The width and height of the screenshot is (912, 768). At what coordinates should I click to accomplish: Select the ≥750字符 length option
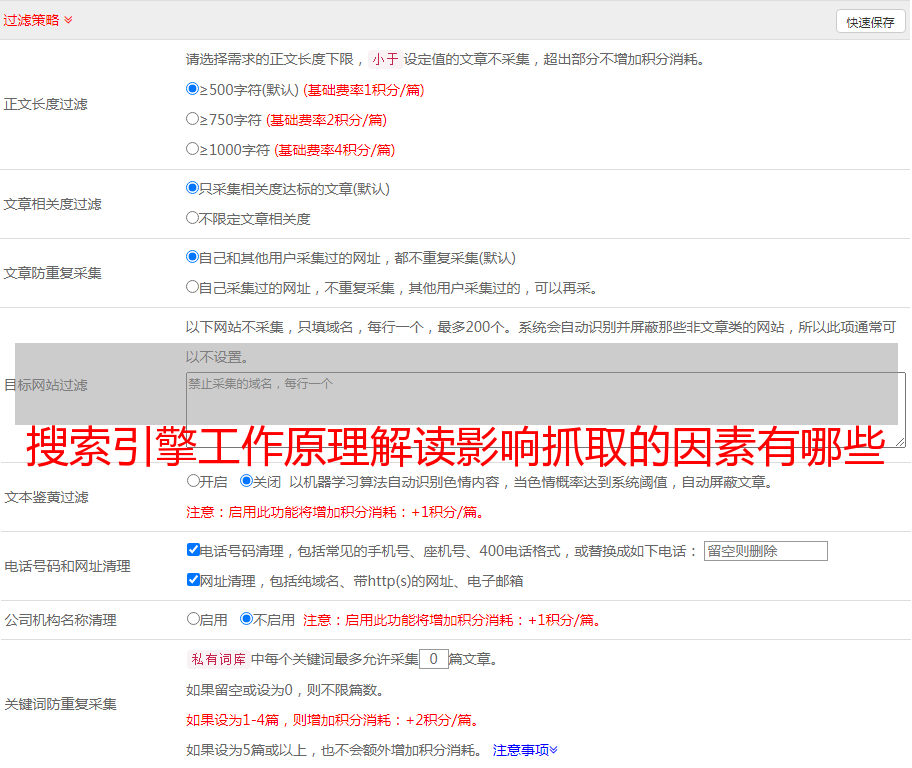click(193, 119)
